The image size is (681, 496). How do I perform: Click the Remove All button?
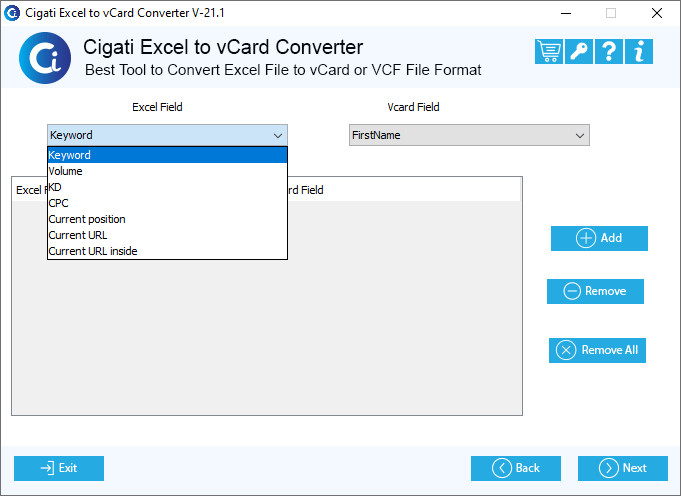point(597,350)
